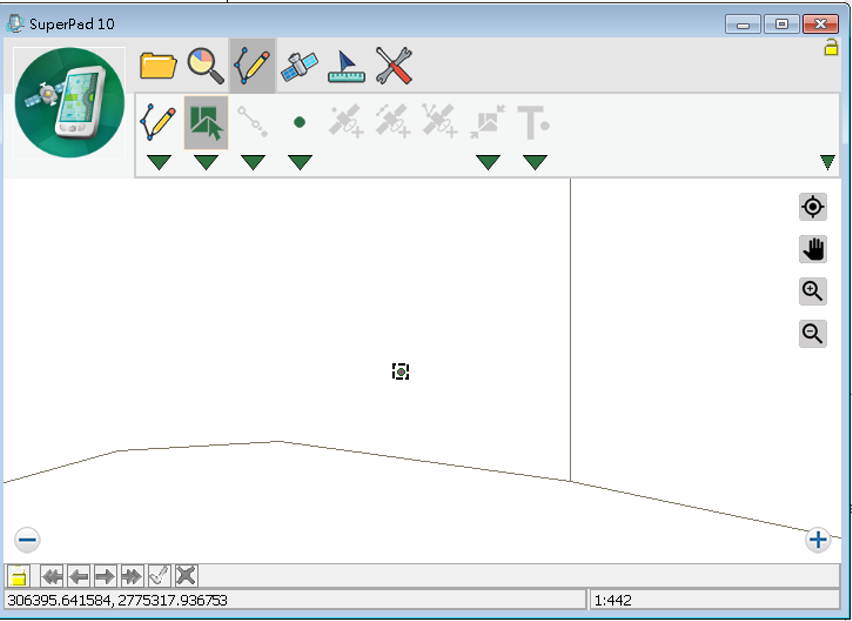Expand the small green arrow at toolbar right end
Viewport: 852px width, 621px height.
[x=828, y=162]
